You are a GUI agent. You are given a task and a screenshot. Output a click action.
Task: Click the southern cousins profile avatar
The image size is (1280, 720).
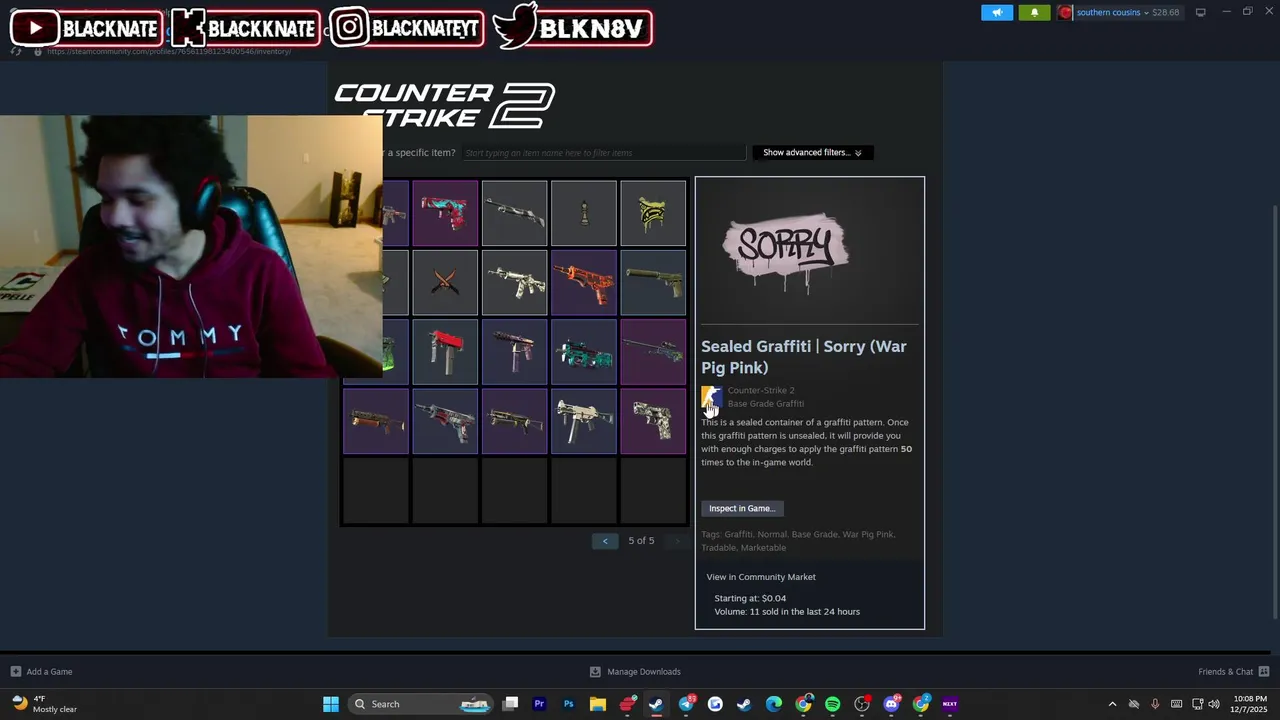[x=1065, y=12]
